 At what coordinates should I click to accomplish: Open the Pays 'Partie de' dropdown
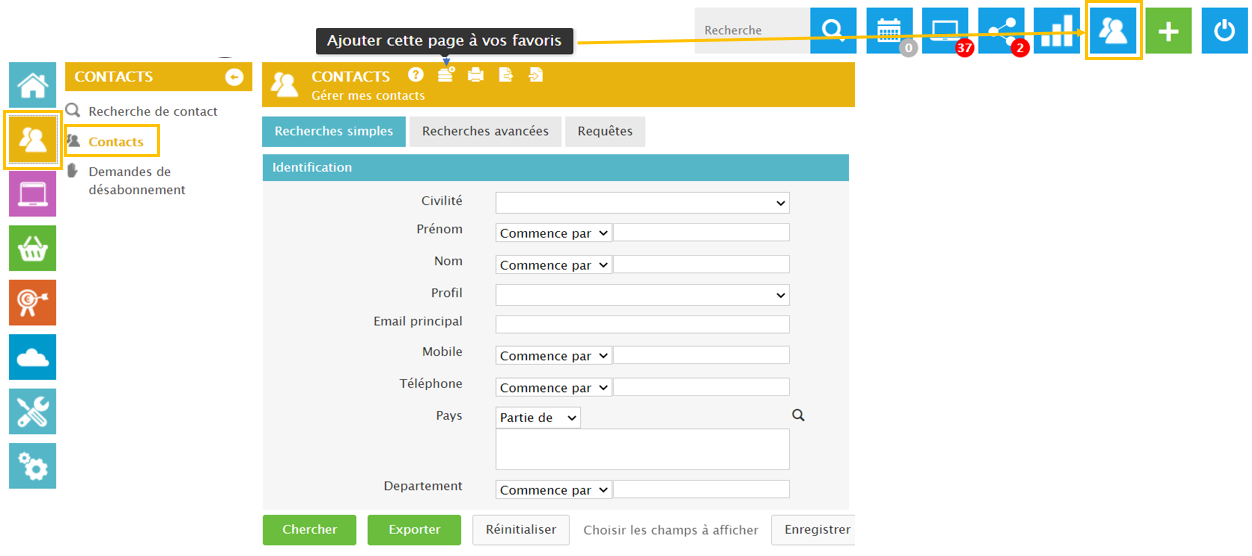538,418
